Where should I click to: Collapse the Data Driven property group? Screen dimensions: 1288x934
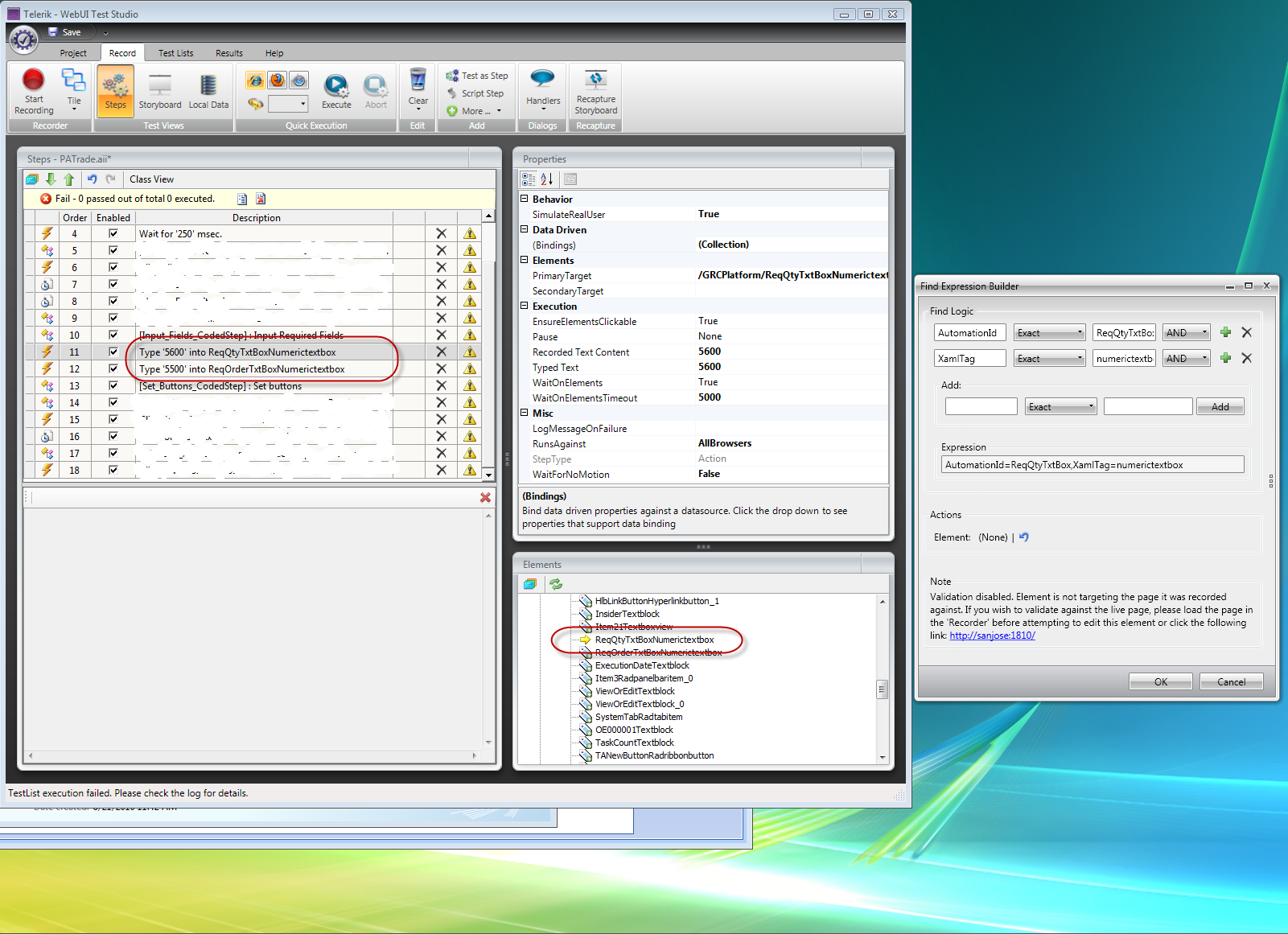[525, 229]
